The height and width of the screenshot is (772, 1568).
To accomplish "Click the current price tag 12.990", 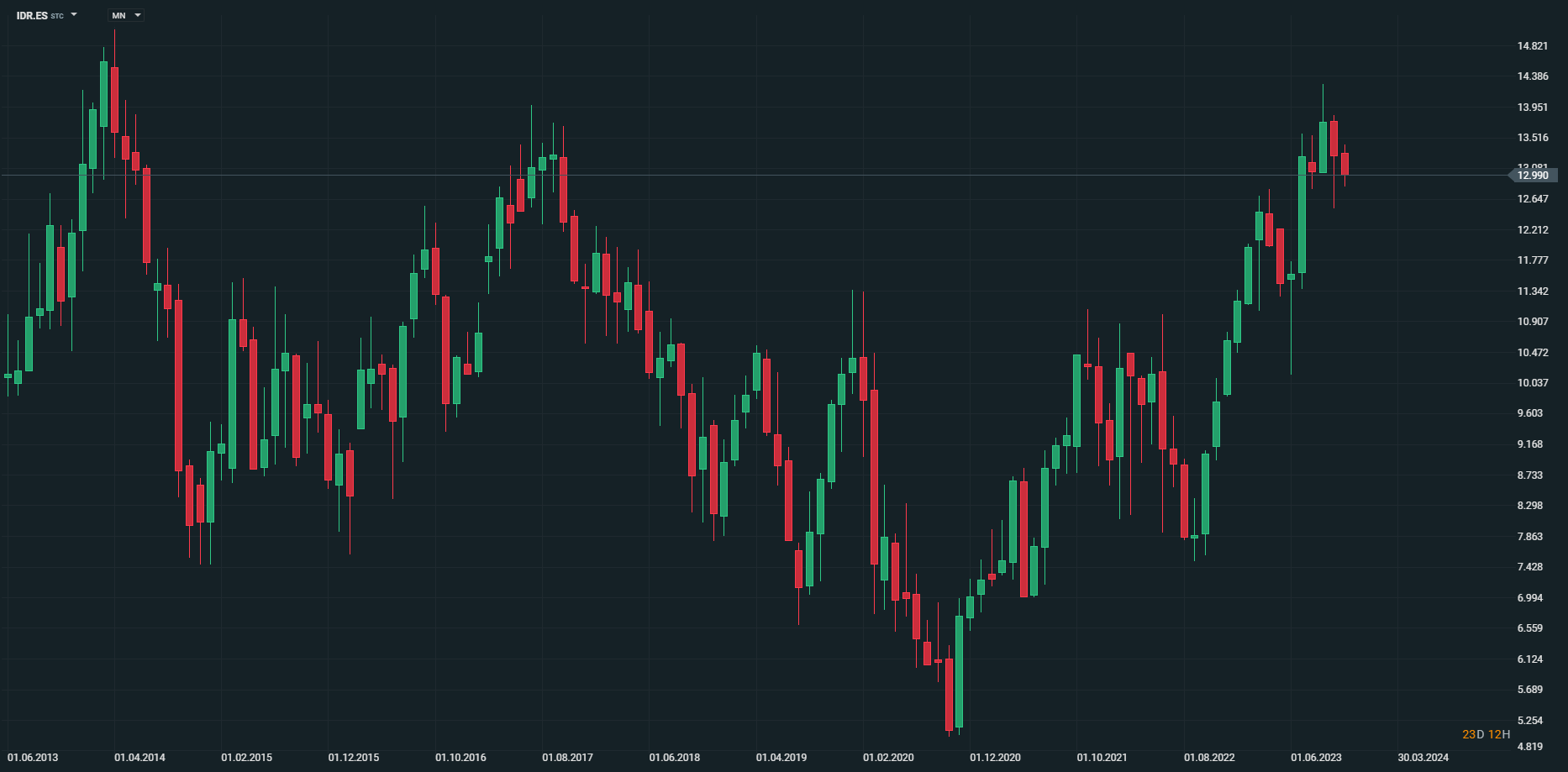I will [1533, 176].
